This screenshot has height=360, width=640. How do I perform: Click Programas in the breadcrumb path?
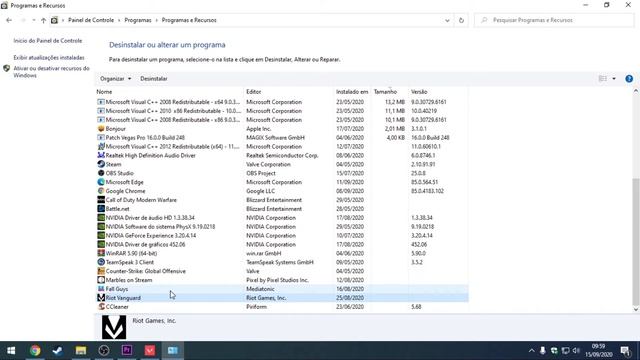click(138, 20)
